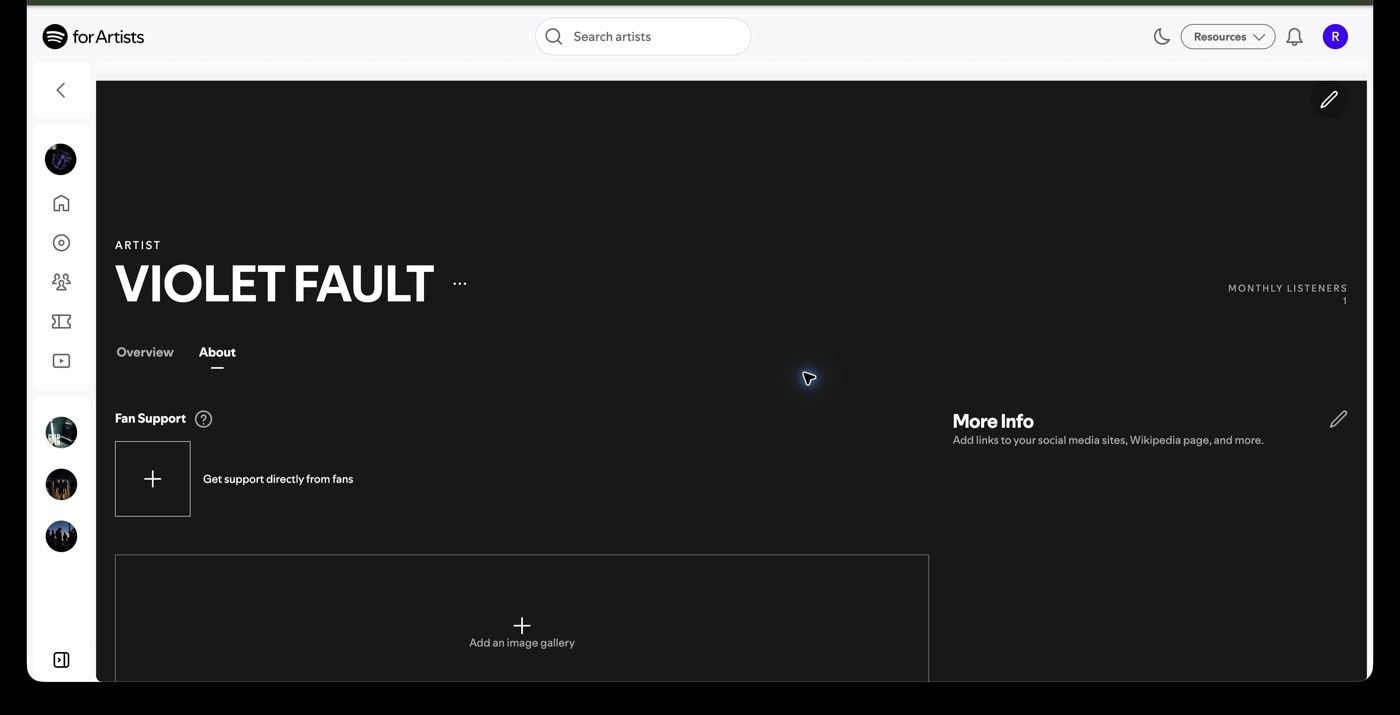This screenshot has width=1400, height=715.
Task: Click the Spotify for Artists logo
Action: tap(93, 37)
